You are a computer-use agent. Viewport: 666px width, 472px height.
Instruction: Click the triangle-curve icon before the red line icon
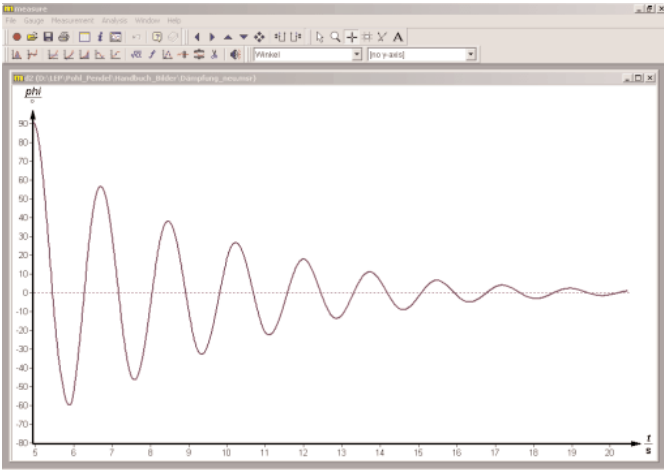[167, 54]
